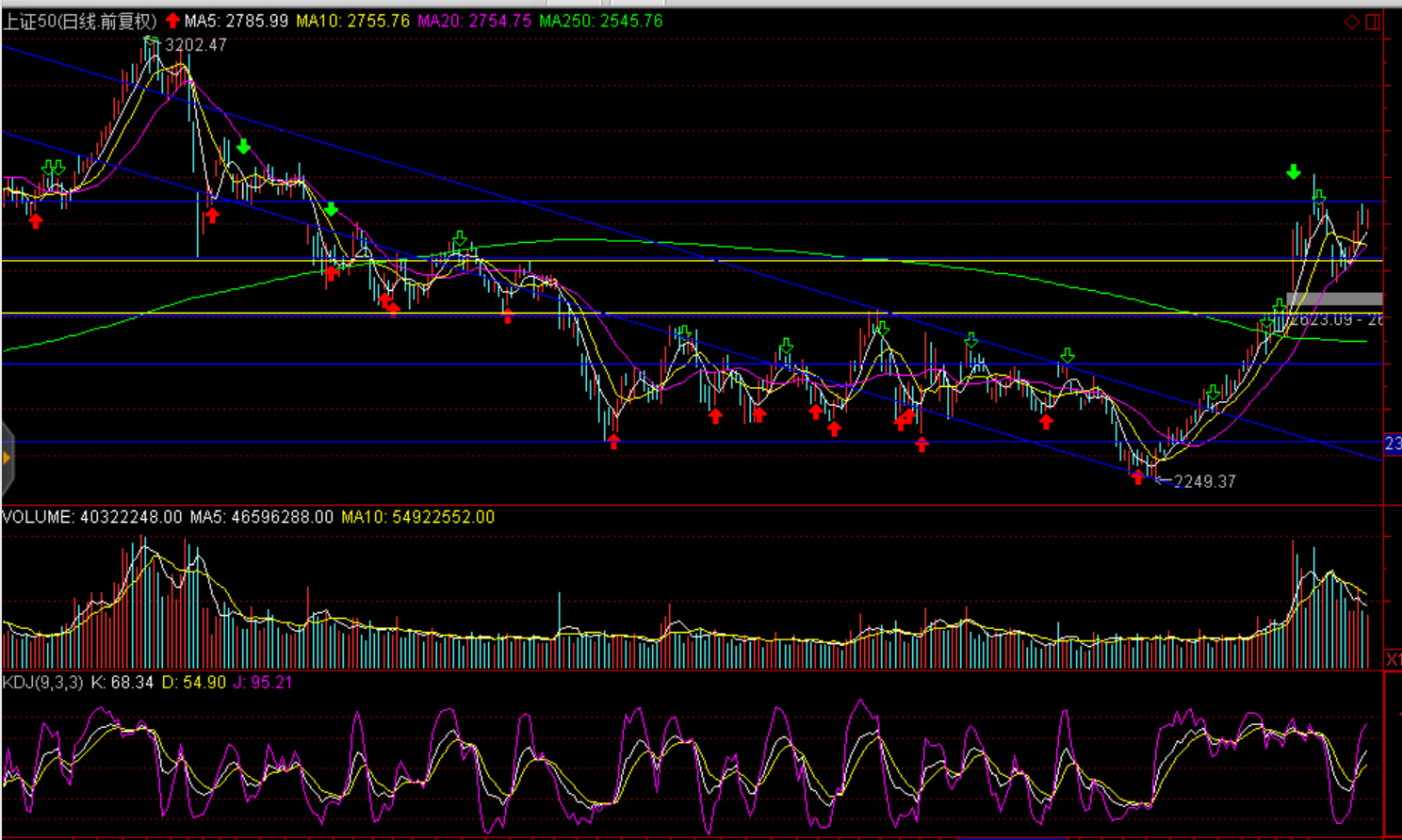Viewport: 1402px width, 840px height.
Task: Click the X1 scale box in volume panel
Action: [1393, 659]
